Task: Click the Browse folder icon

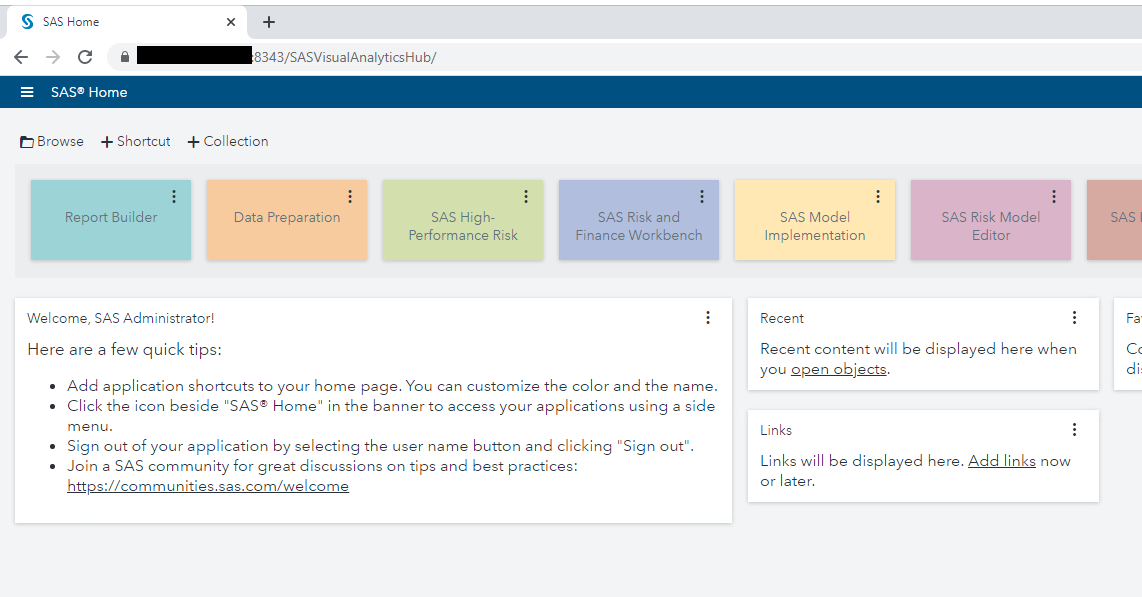Action: click(x=27, y=140)
